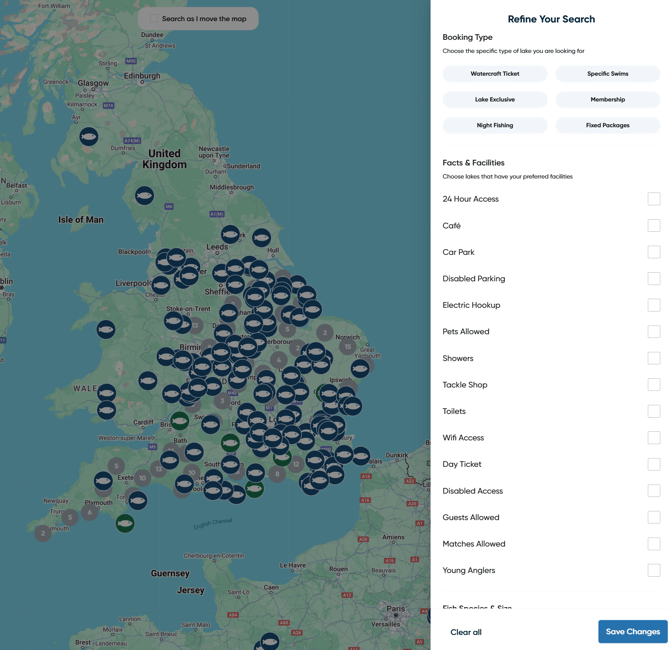Viewport: 670px width, 650px height.
Task: Select the fish marker north of Blackpool
Action: tap(145, 195)
